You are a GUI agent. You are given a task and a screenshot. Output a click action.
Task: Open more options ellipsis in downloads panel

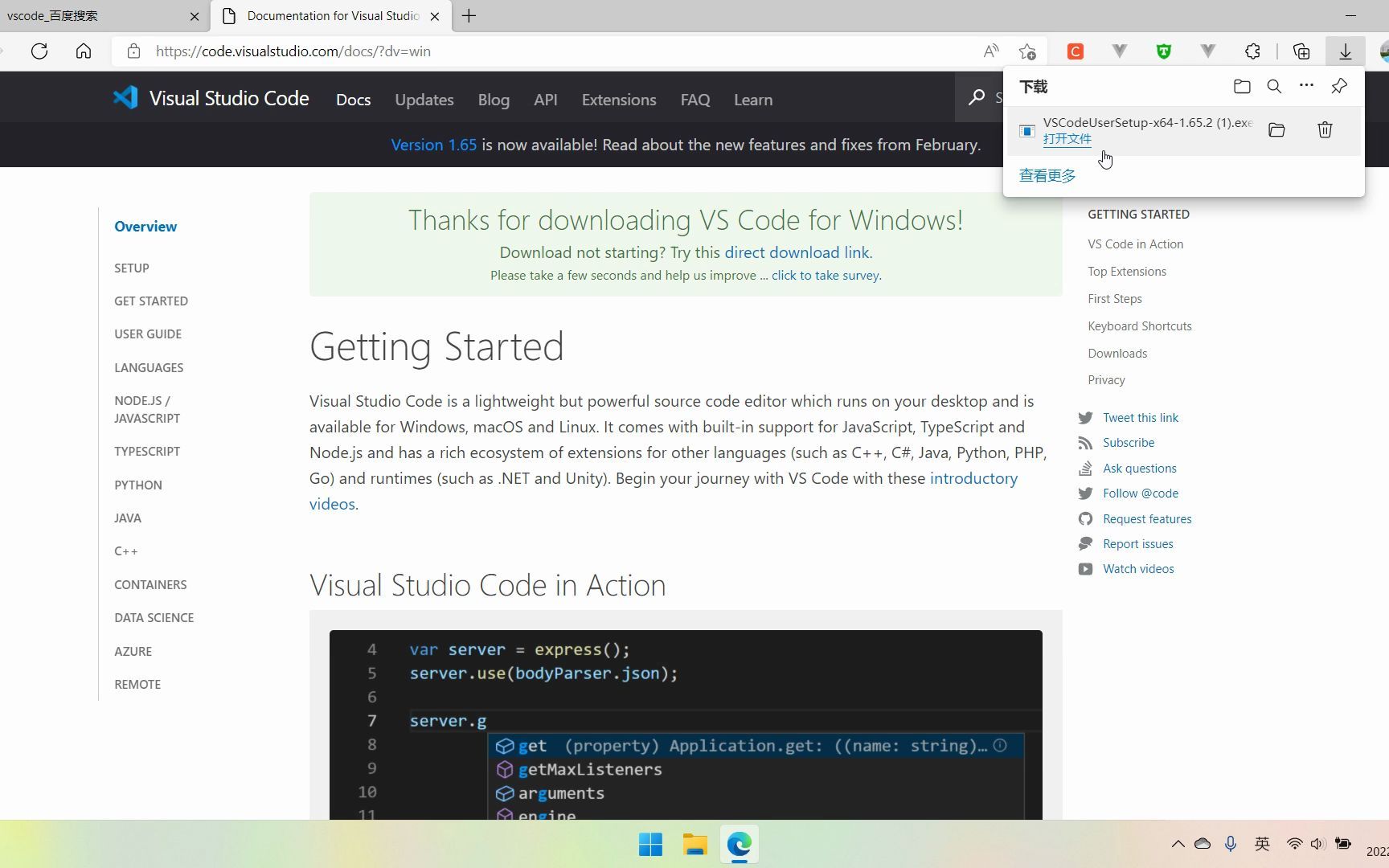(x=1306, y=86)
